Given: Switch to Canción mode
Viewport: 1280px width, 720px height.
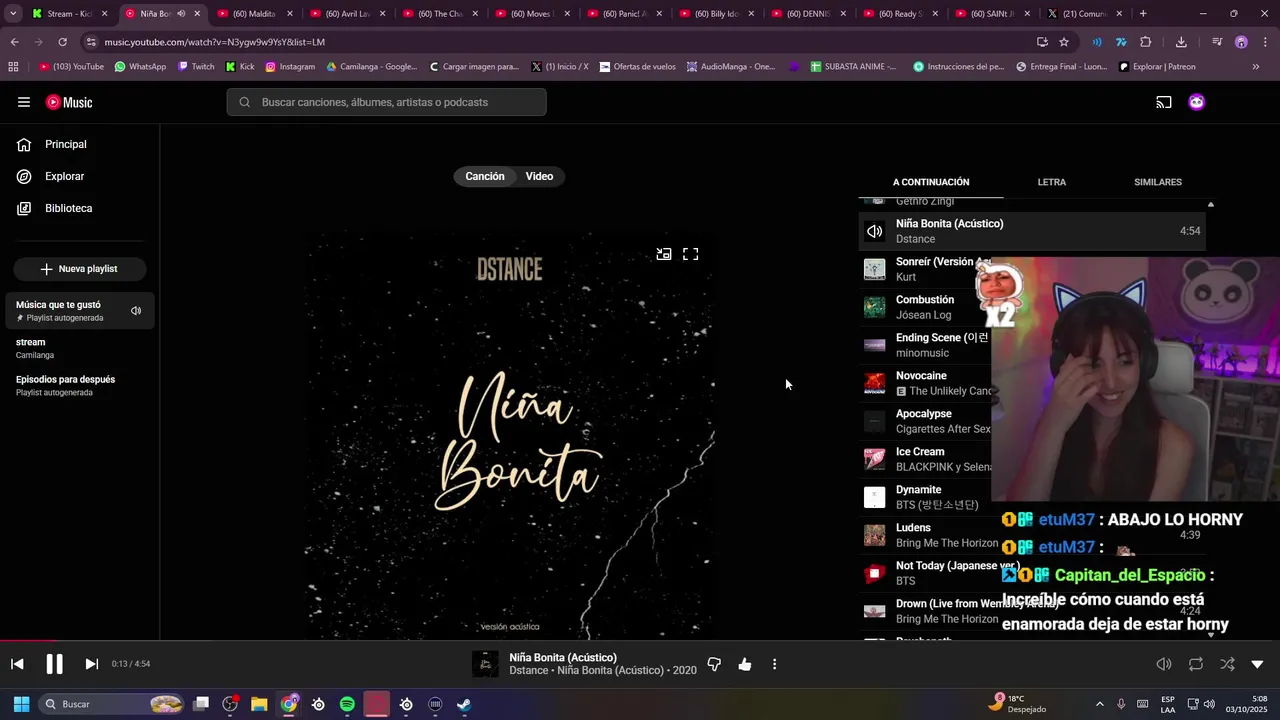Looking at the screenshot, I should point(485,176).
